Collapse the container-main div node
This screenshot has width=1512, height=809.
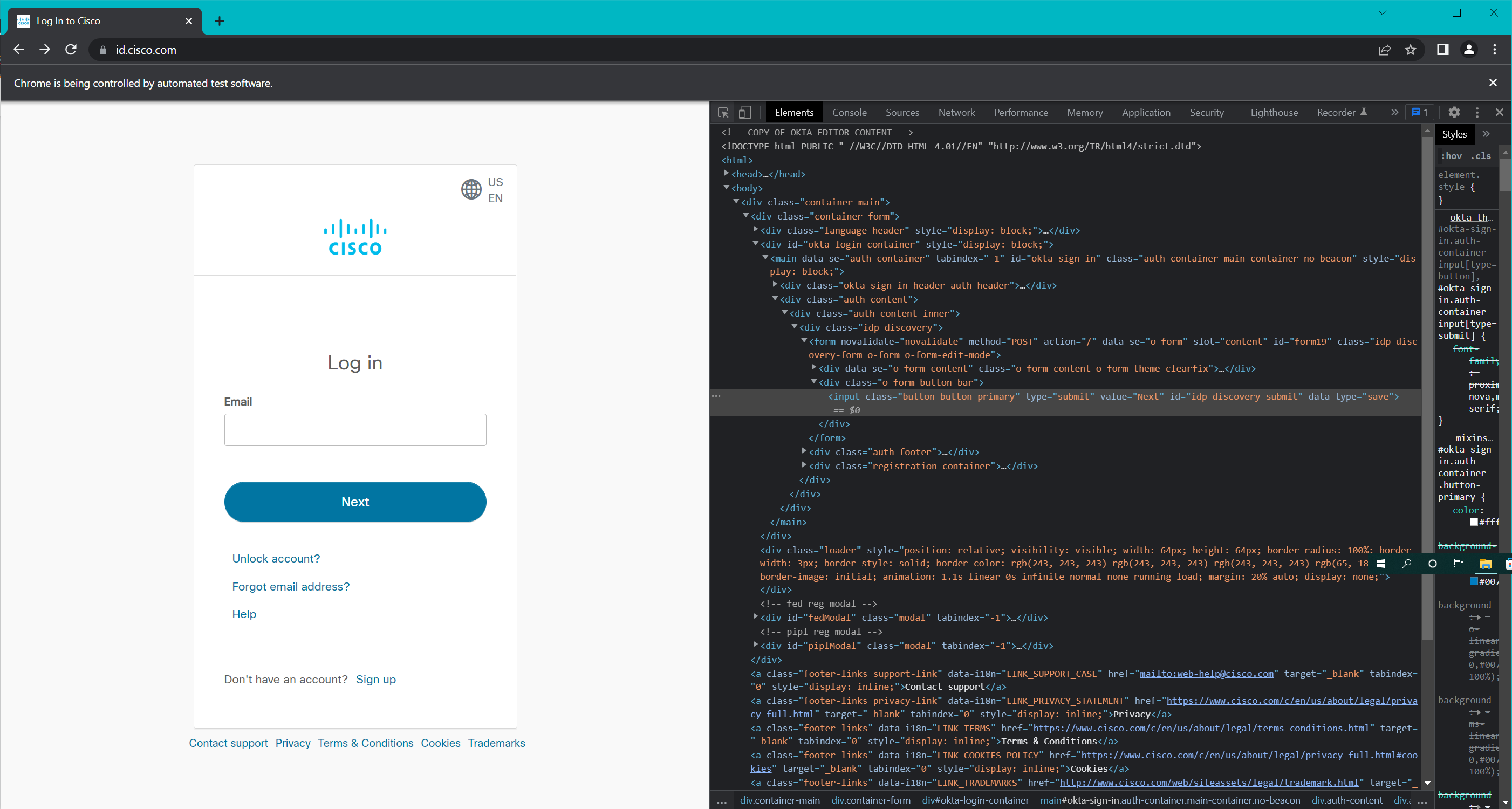(737, 202)
